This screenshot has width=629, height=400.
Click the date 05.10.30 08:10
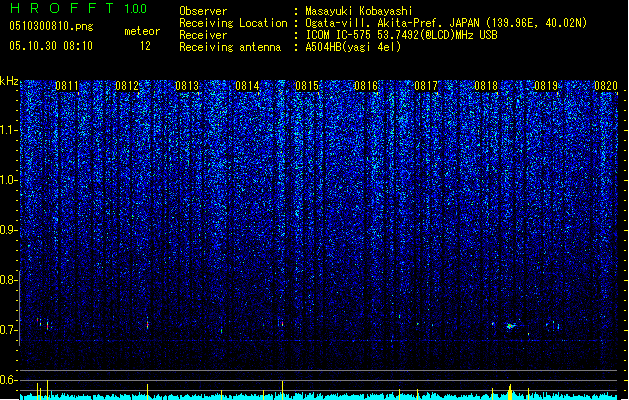51,46
